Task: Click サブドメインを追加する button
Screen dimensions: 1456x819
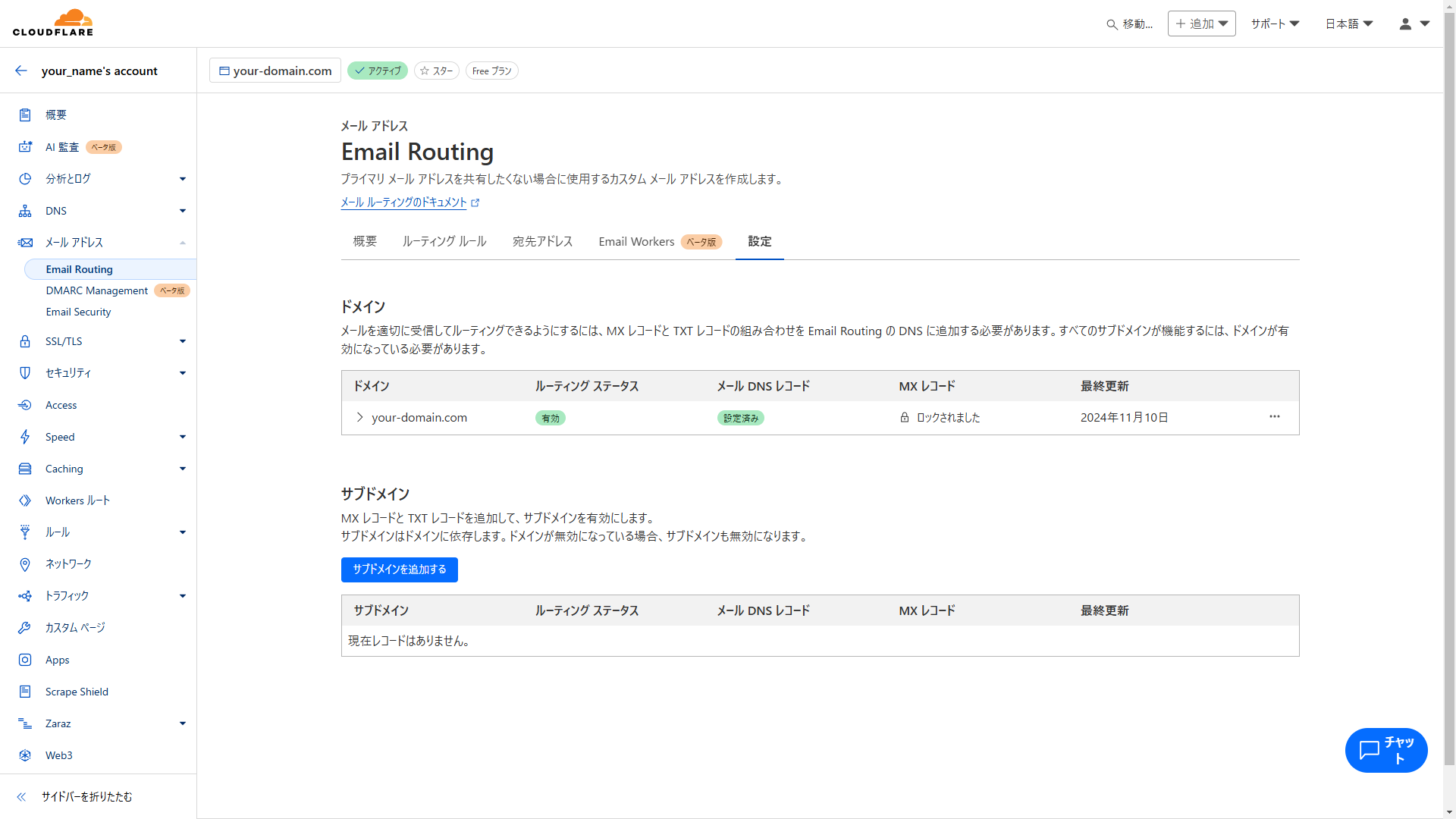Action: click(399, 570)
